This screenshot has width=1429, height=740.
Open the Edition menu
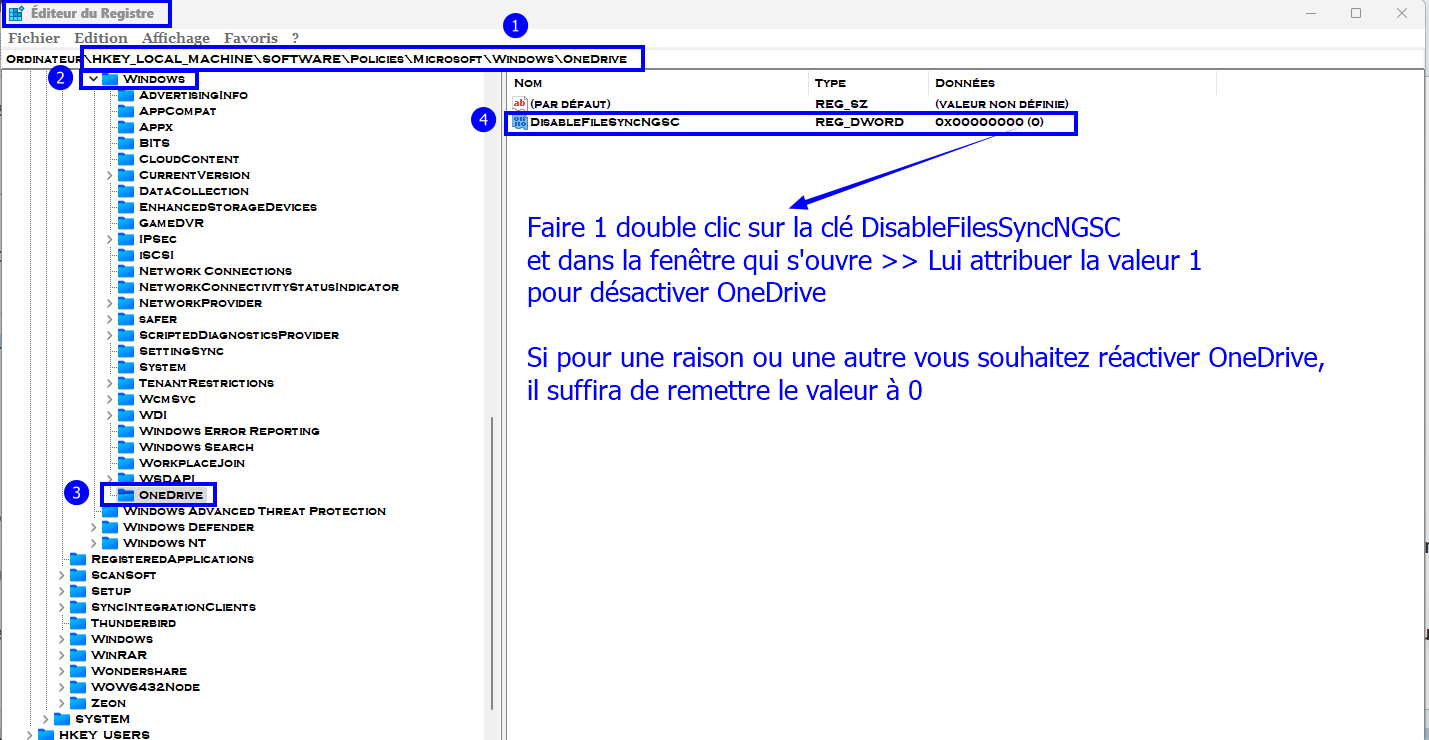pos(101,38)
